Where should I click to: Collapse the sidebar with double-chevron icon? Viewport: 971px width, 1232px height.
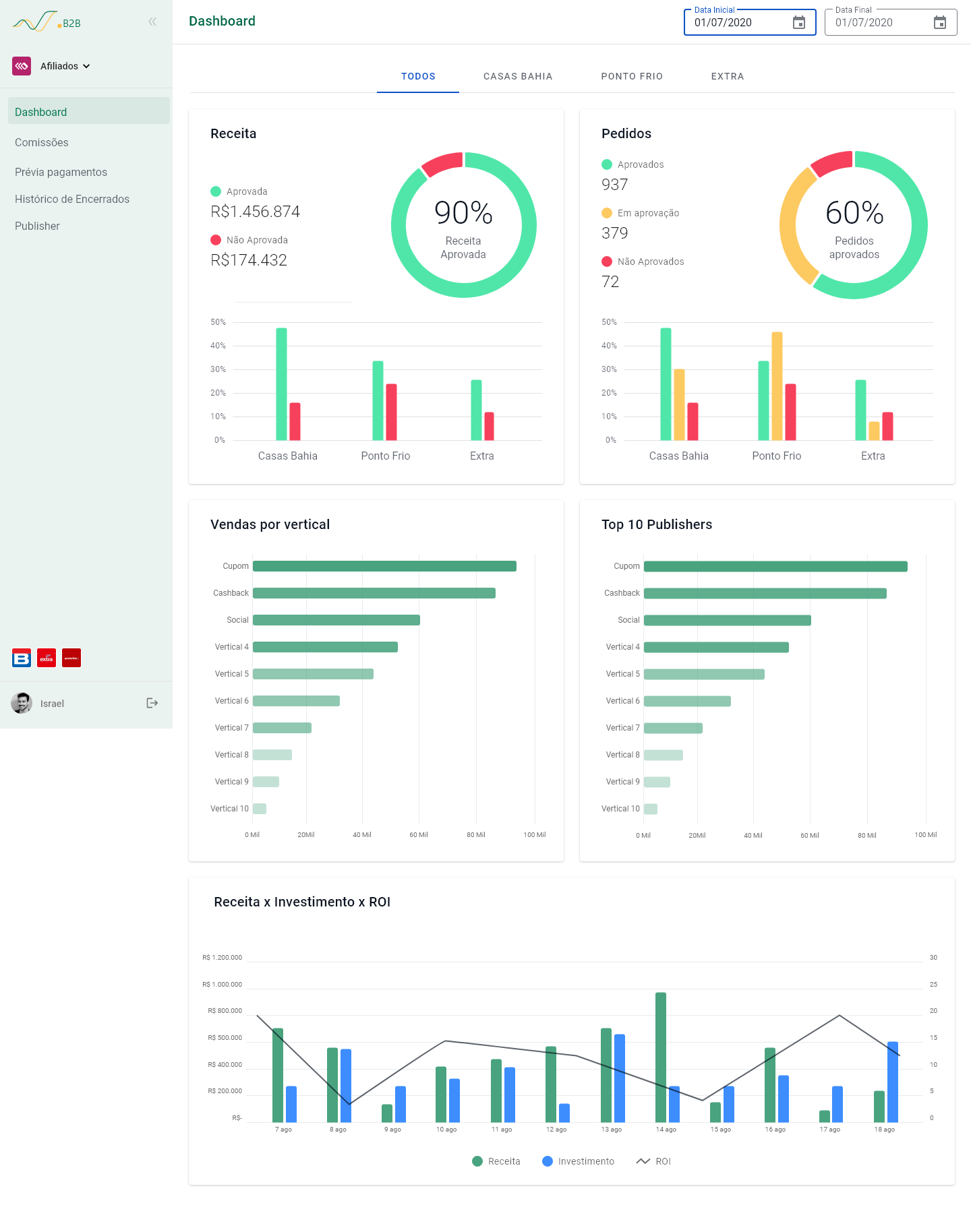[x=152, y=22]
